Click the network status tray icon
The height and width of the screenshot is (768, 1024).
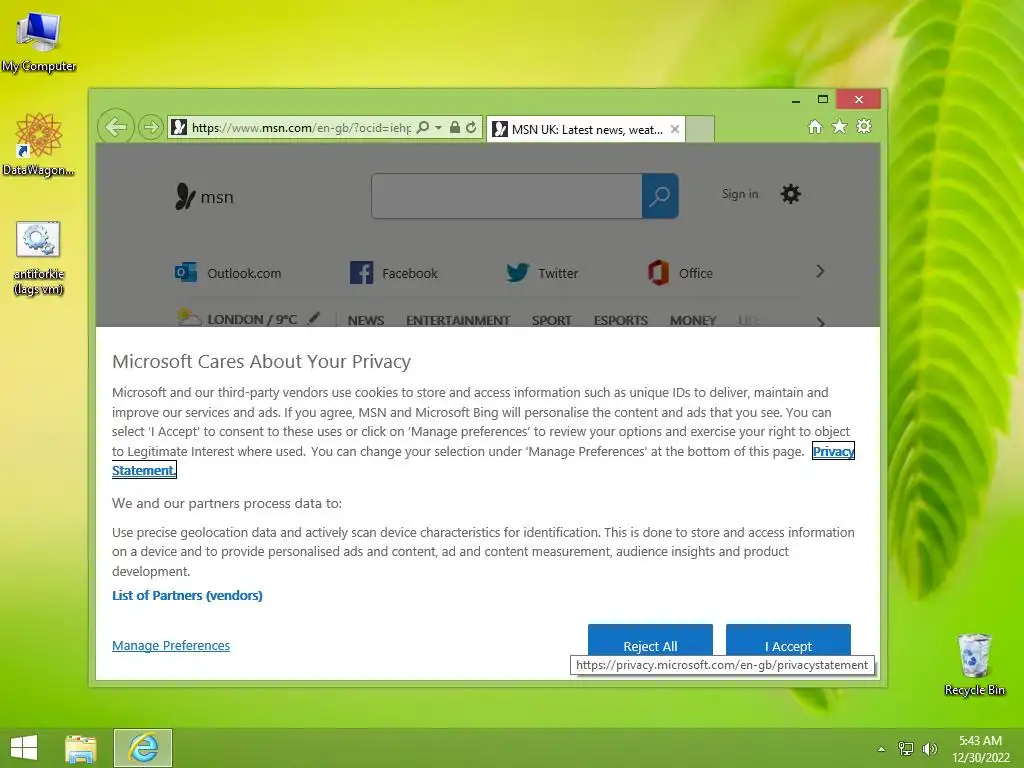coord(906,748)
